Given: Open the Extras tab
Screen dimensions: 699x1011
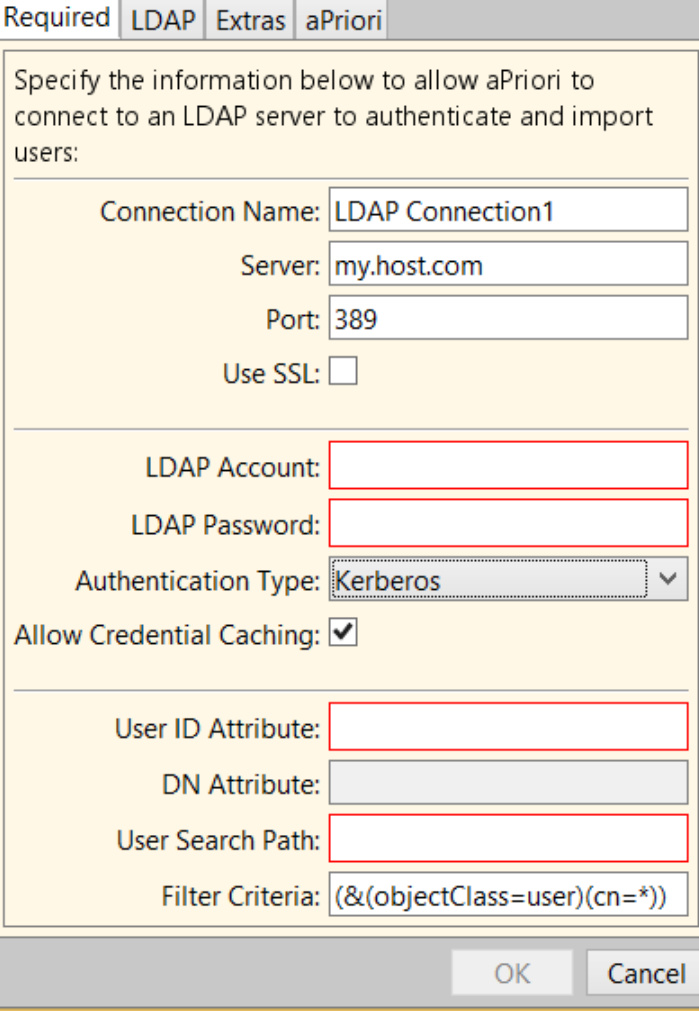Looking at the screenshot, I should point(249,20).
